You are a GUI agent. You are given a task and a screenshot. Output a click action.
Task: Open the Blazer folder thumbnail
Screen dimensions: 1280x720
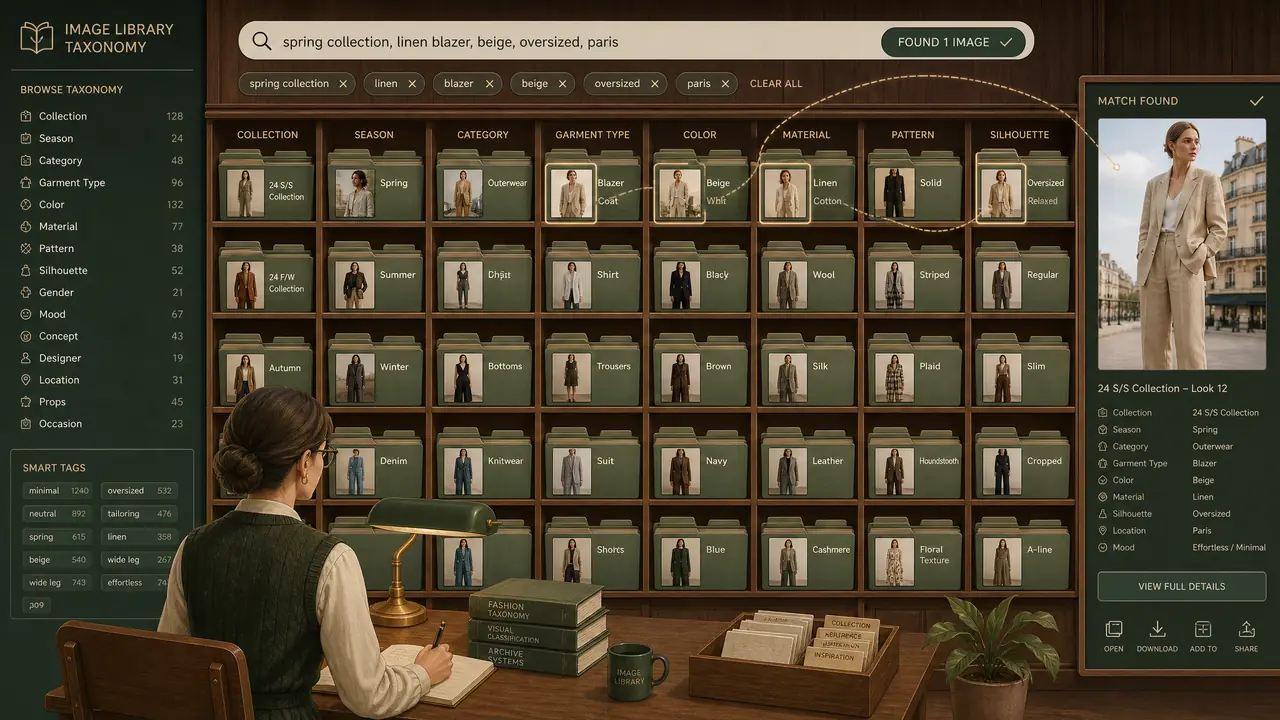pos(571,193)
